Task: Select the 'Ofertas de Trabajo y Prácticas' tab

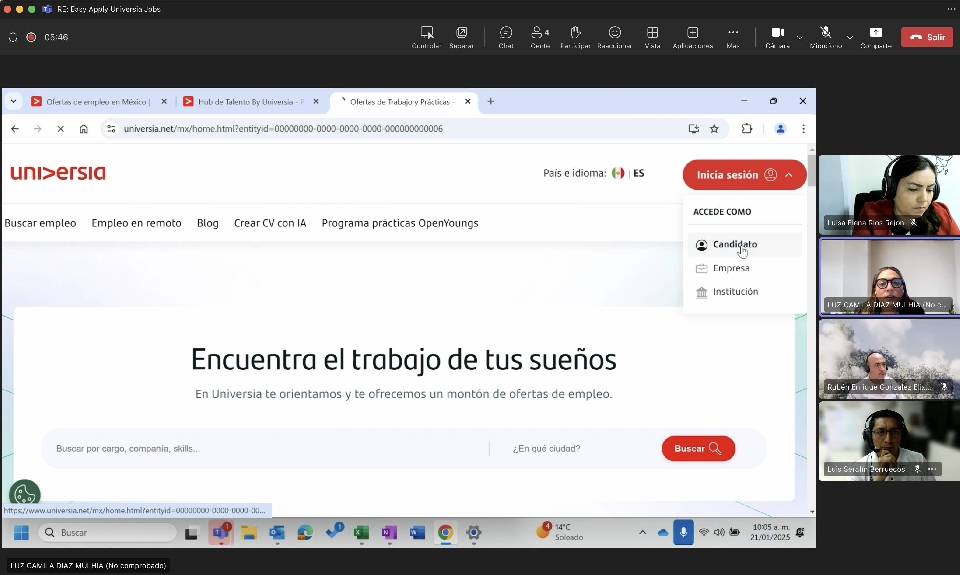Action: 402,102
